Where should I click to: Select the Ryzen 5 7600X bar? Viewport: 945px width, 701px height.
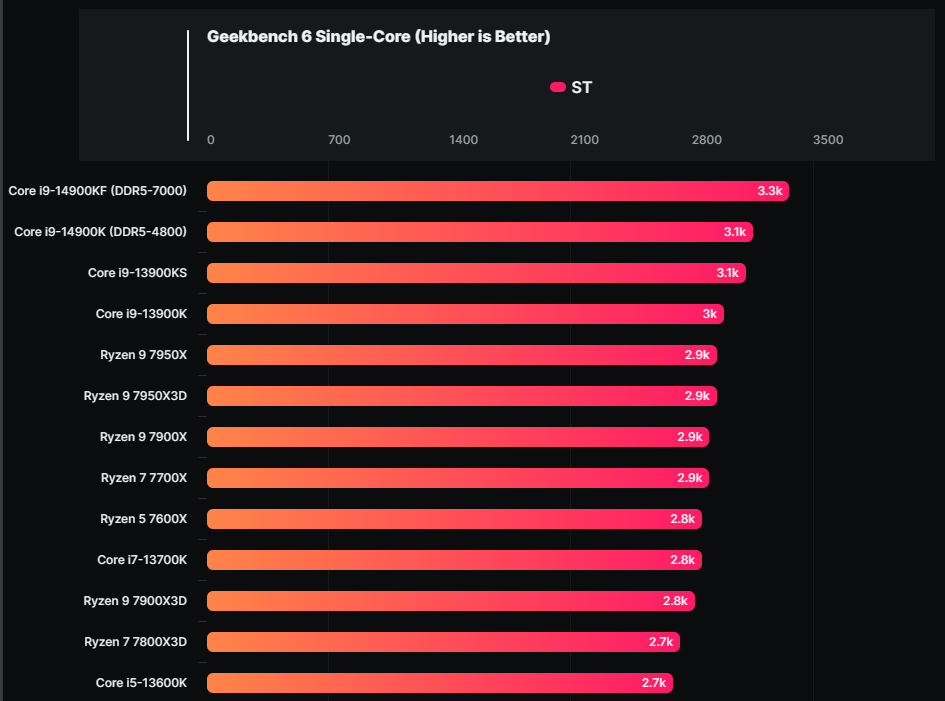coord(454,519)
